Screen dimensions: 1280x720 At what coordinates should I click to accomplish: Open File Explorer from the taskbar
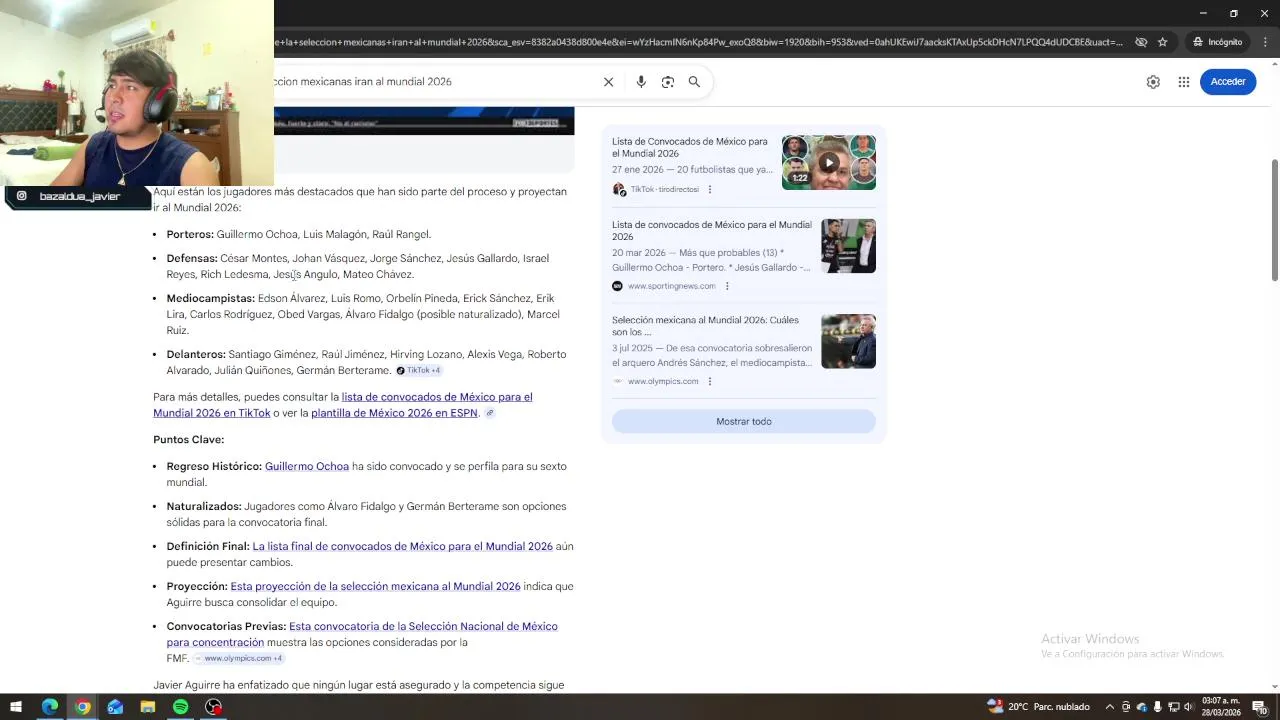click(148, 707)
